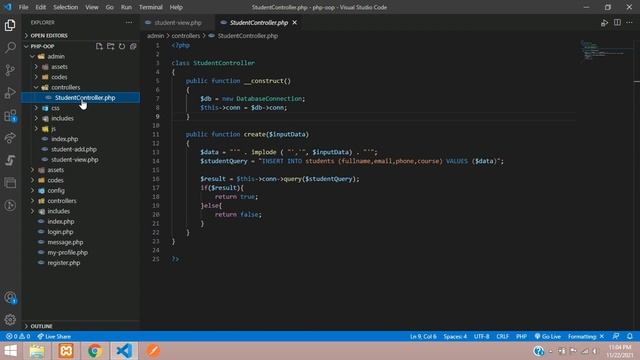Open XAMPP from the taskbar
The height and width of the screenshot is (360, 640).
(x=66, y=351)
